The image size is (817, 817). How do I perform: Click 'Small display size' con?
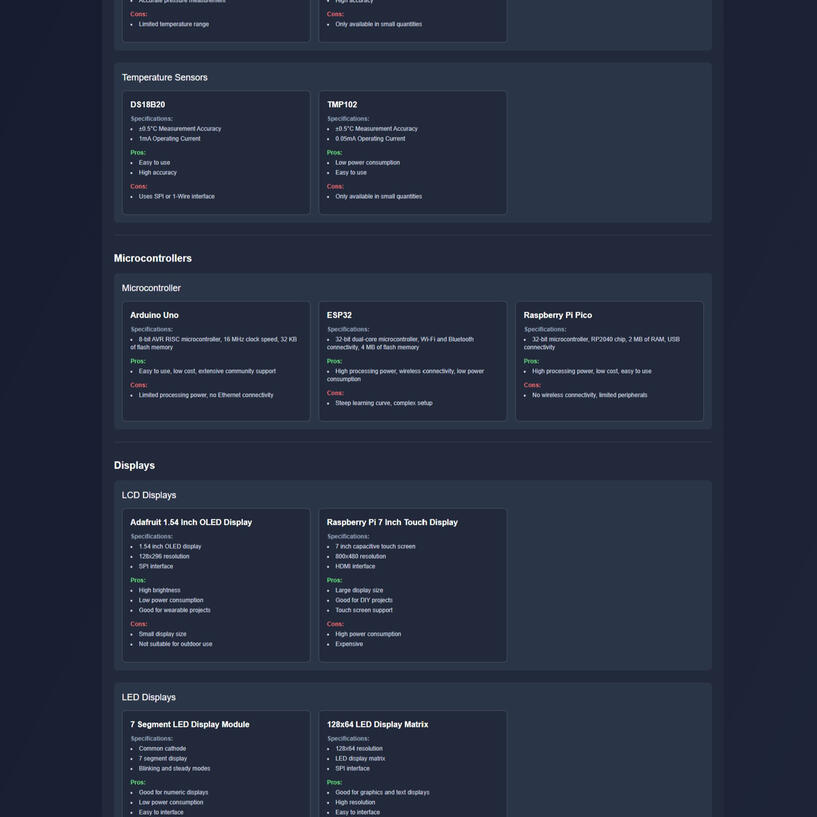pos(163,634)
